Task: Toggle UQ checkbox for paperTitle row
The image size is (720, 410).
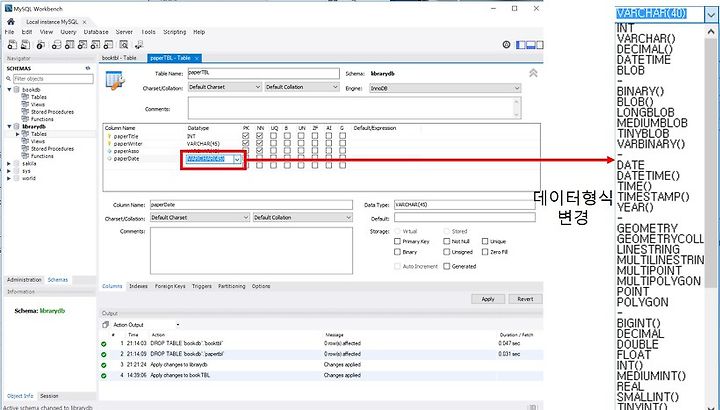Action: (273, 136)
